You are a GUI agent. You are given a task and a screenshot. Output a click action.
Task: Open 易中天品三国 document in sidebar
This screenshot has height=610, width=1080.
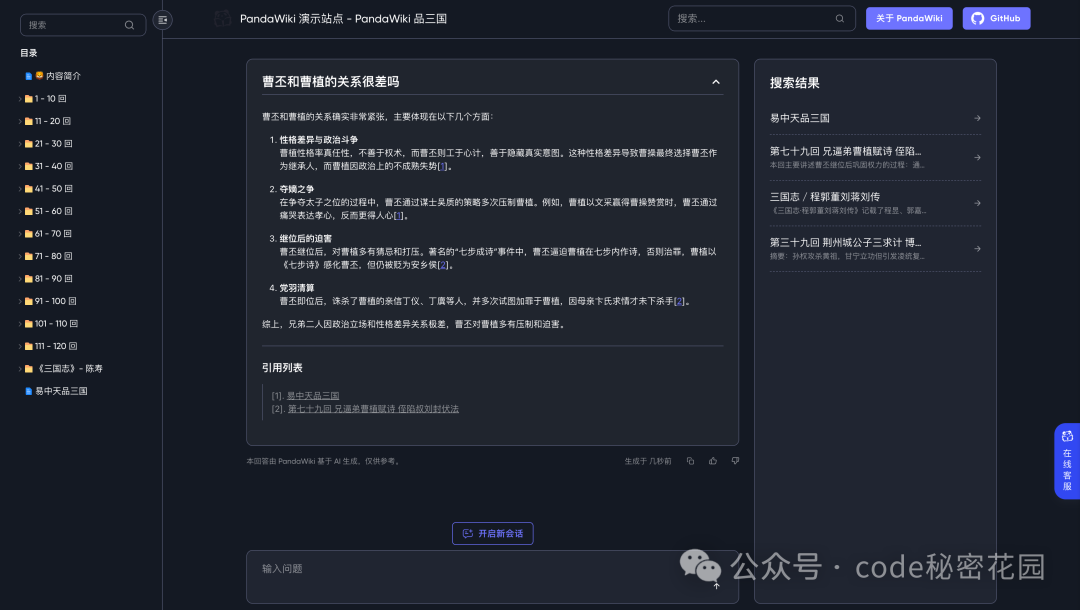tap(61, 391)
